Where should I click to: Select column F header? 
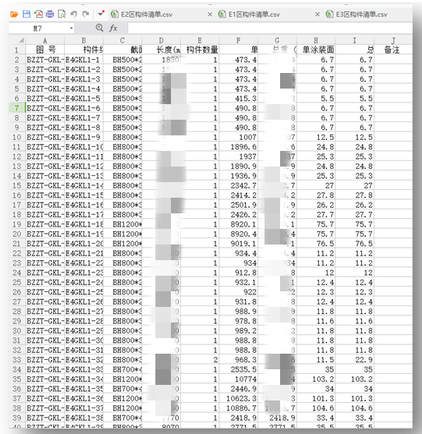(238, 40)
